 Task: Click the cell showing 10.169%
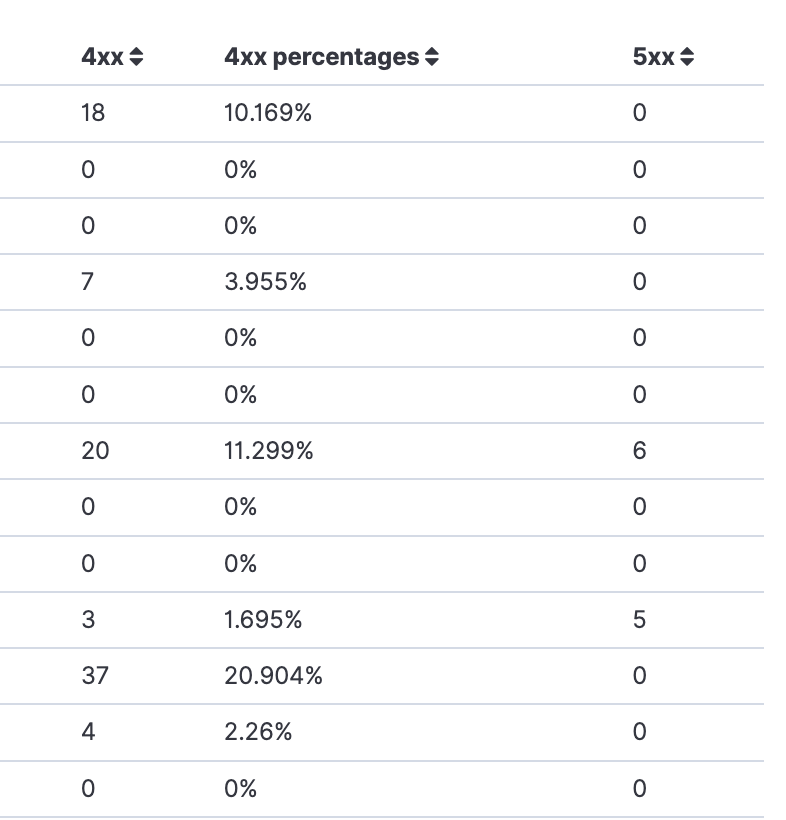click(x=268, y=113)
